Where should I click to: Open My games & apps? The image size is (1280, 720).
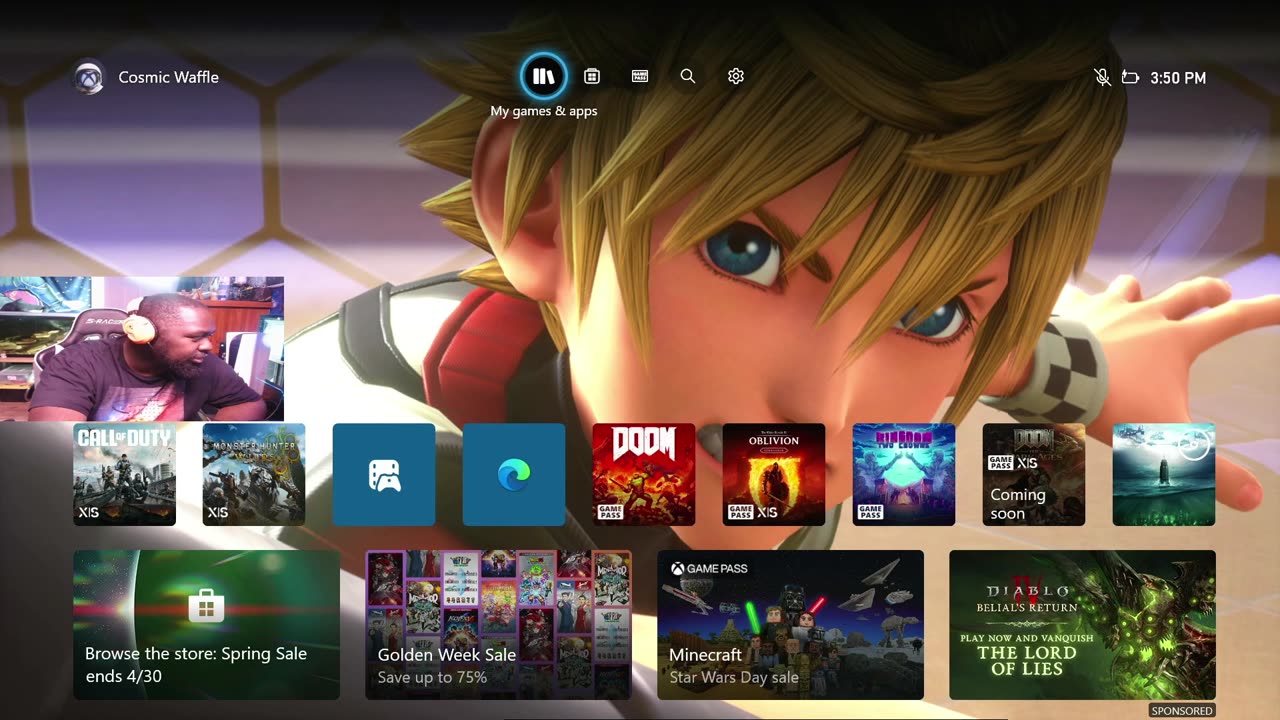click(543, 76)
